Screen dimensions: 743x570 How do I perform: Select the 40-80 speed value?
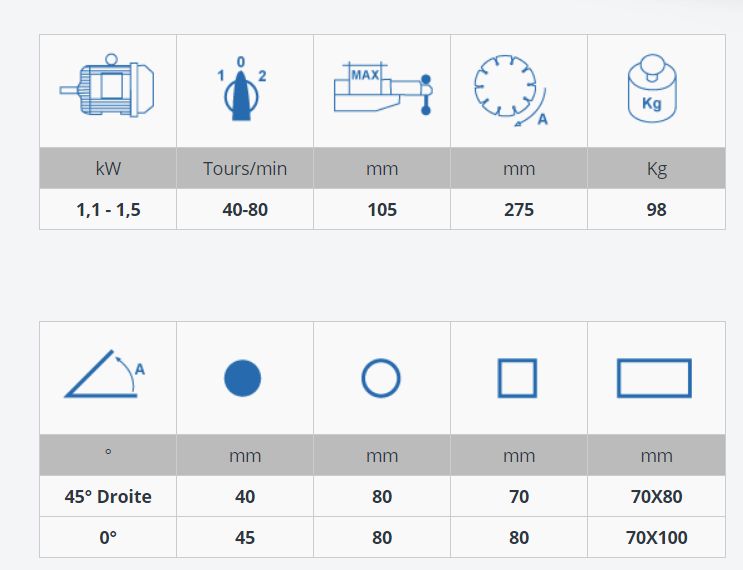coord(245,209)
